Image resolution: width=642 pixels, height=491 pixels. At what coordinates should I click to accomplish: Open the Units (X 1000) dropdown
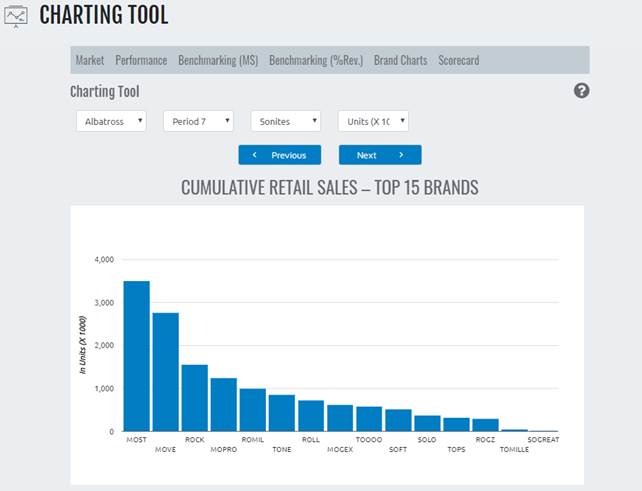(x=373, y=121)
